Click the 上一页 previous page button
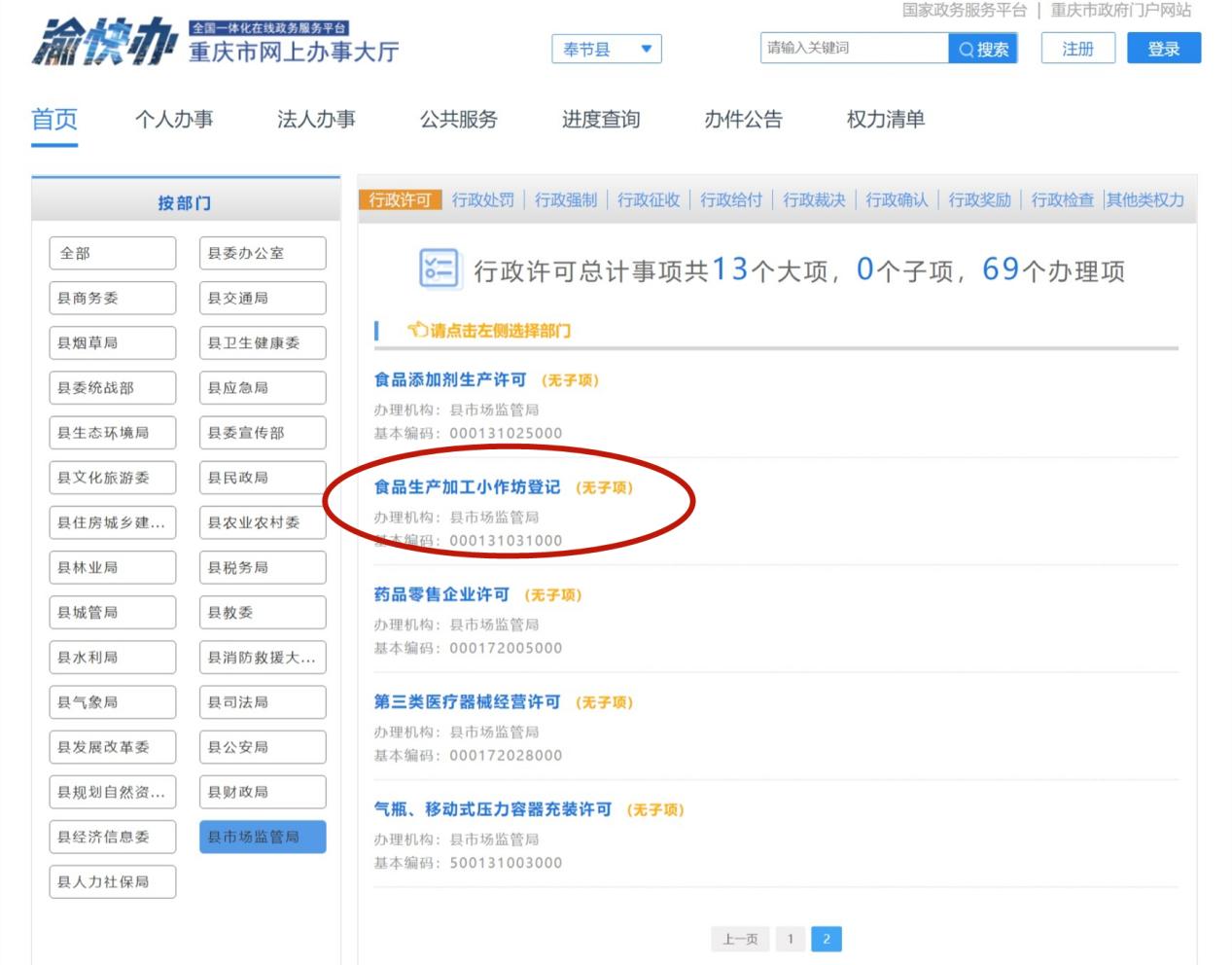 point(740,939)
